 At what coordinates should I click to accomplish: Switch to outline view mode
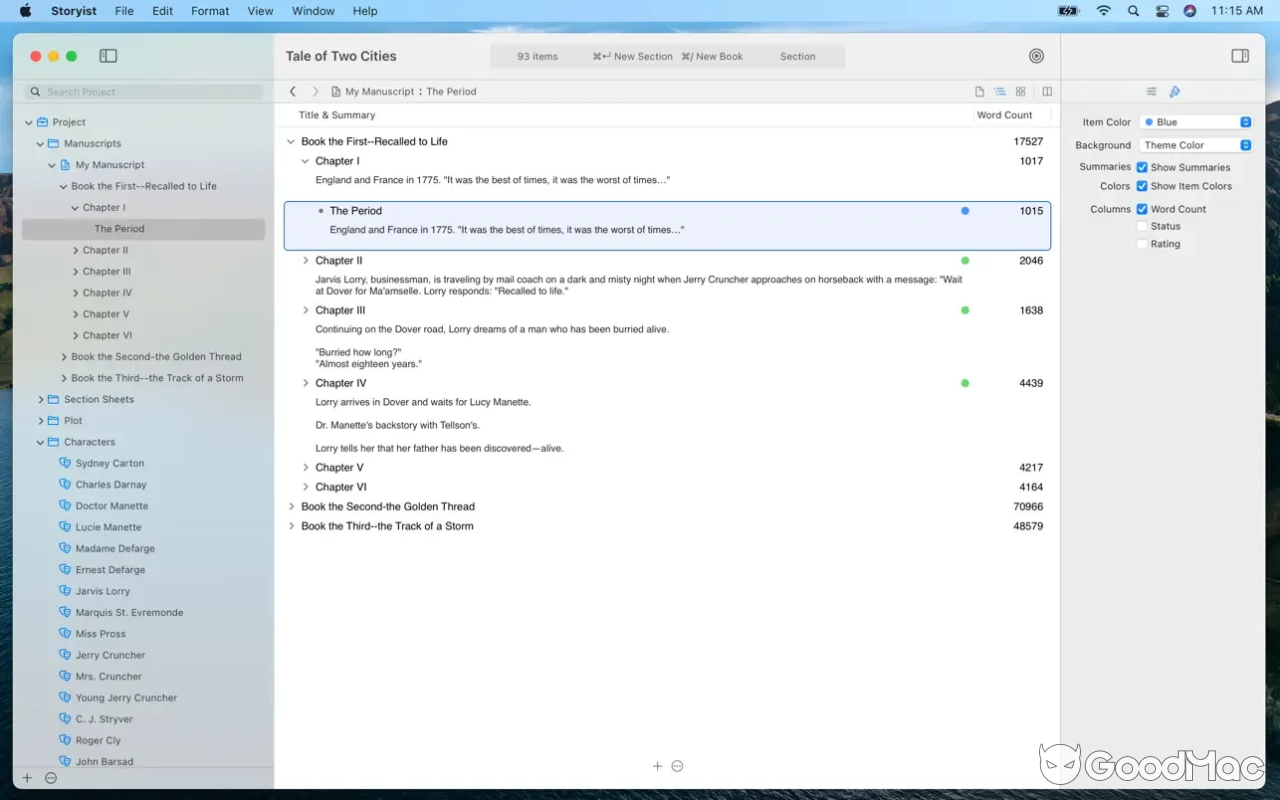coord(999,91)
